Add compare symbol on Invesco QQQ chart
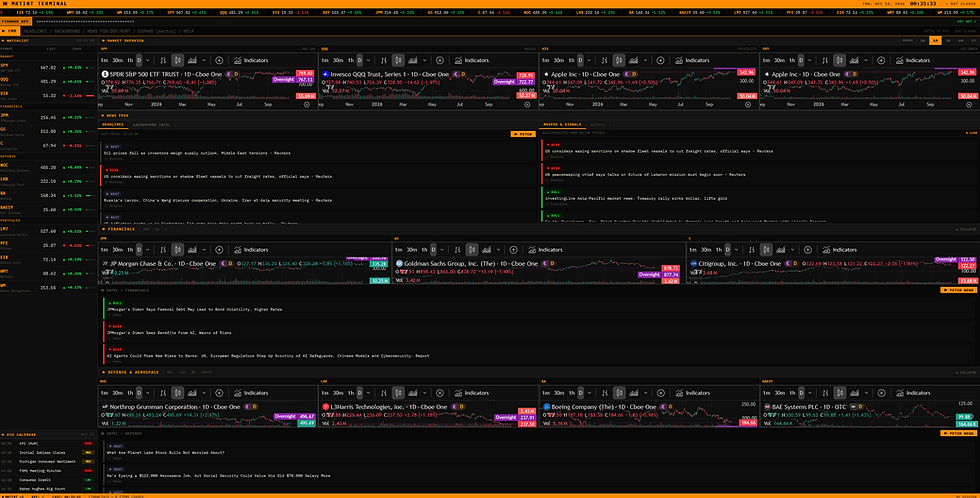The width and height of the screenshot is (980, 498). [x=440, y=60]
